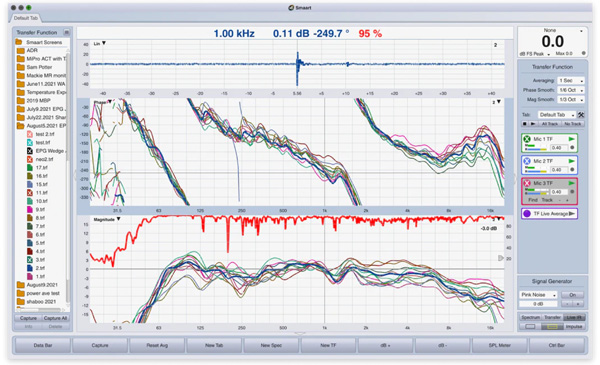Enable All Track delay tracking
Image resolution: width=600 pixels, height=365 pixels.
549,124
